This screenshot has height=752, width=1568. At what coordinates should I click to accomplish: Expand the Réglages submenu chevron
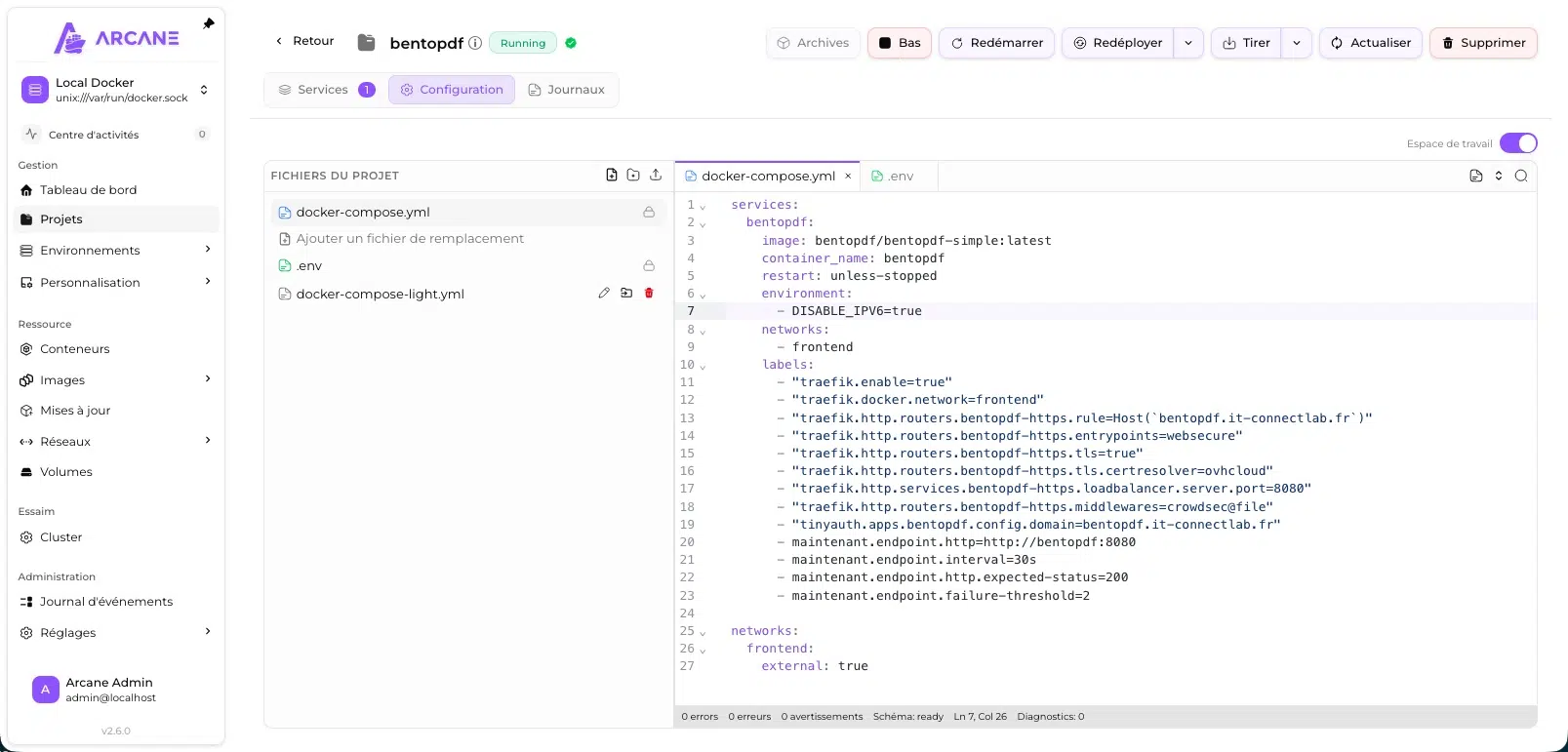207,632
